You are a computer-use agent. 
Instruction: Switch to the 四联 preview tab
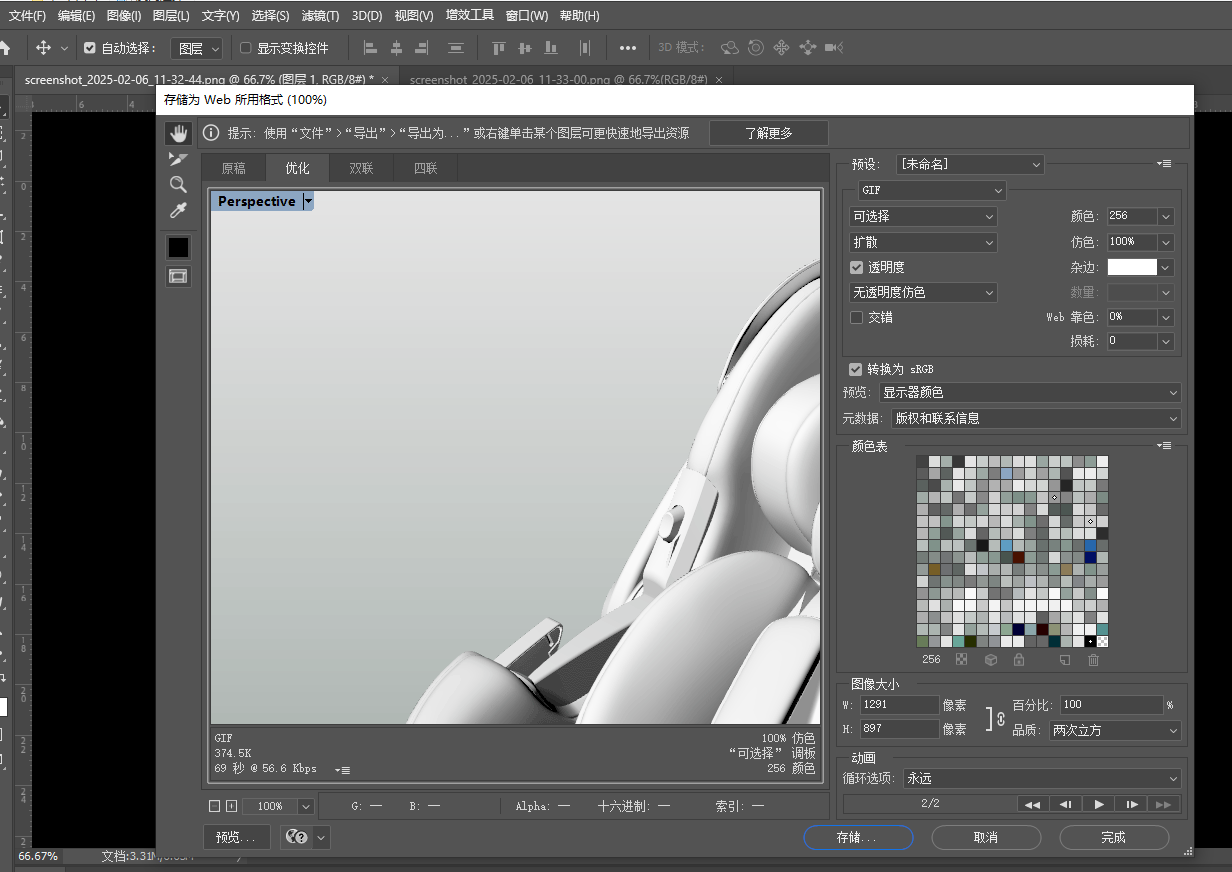click(x=426, y=168)
